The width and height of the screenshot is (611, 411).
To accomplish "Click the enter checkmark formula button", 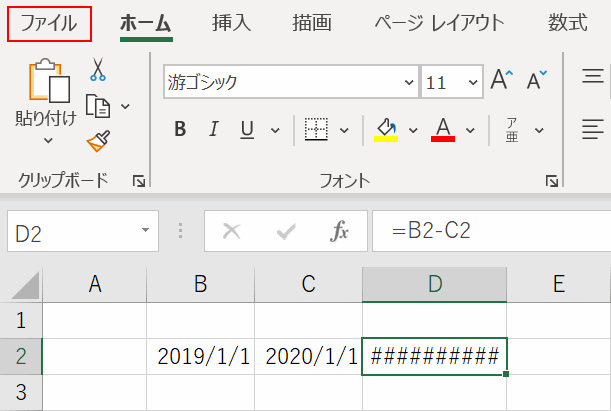I will coord(286,231).
